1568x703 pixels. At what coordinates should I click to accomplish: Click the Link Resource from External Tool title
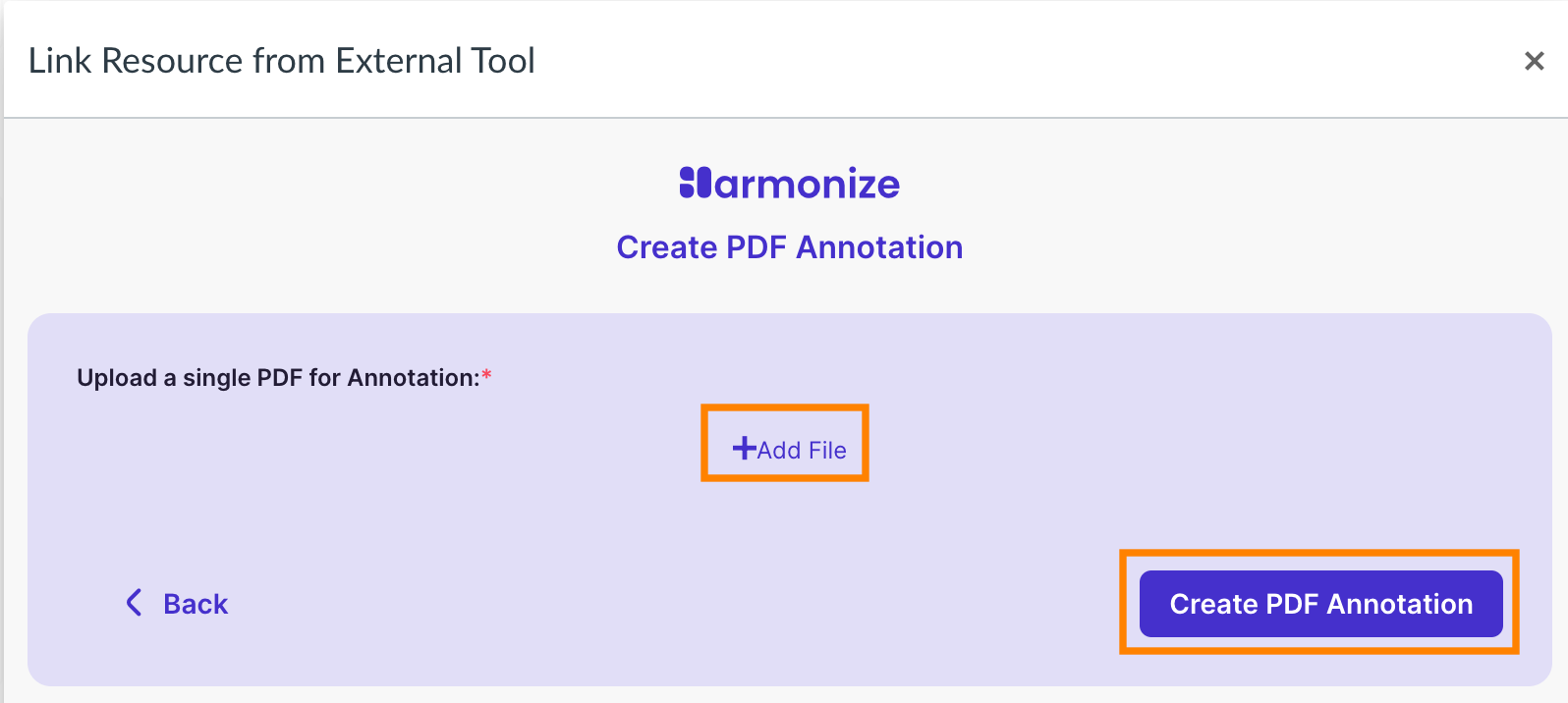point(283,60)
